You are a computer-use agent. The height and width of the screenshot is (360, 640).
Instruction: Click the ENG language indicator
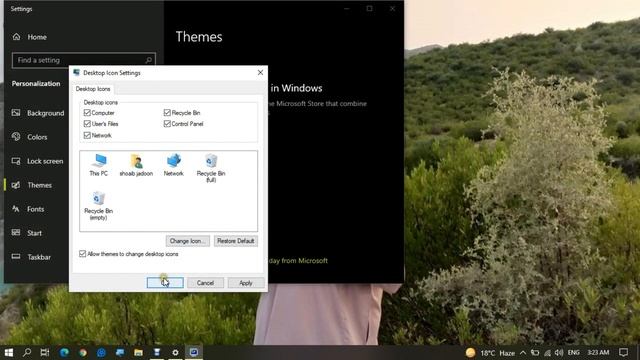573,352
